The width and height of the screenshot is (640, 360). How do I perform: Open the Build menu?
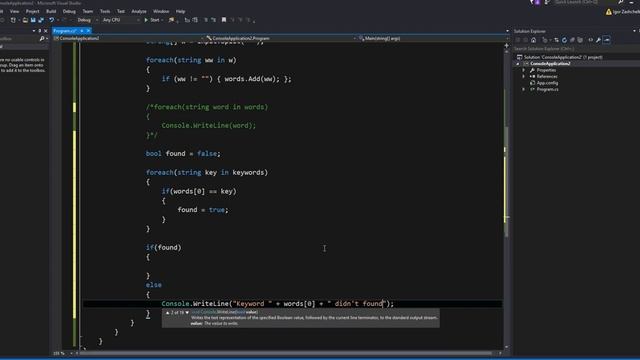(x=51, y=11)
